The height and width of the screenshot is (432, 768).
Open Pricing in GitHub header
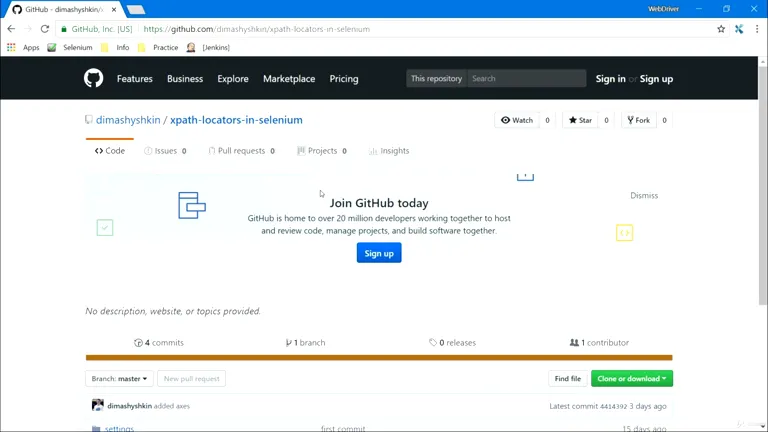344,79
